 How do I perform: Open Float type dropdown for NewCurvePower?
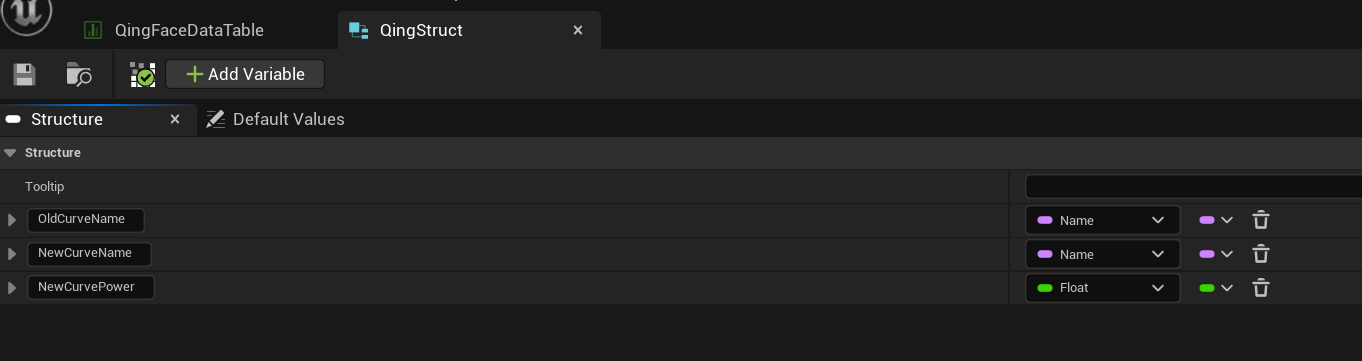(x=1102, y=288)
